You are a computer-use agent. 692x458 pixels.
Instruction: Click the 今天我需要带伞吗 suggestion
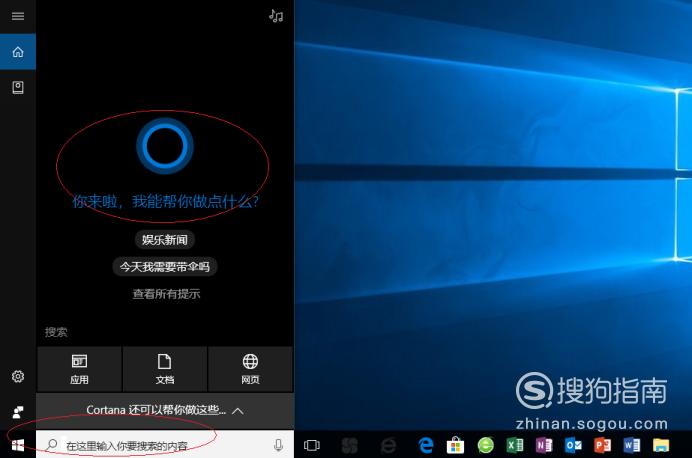click(165, 267)
